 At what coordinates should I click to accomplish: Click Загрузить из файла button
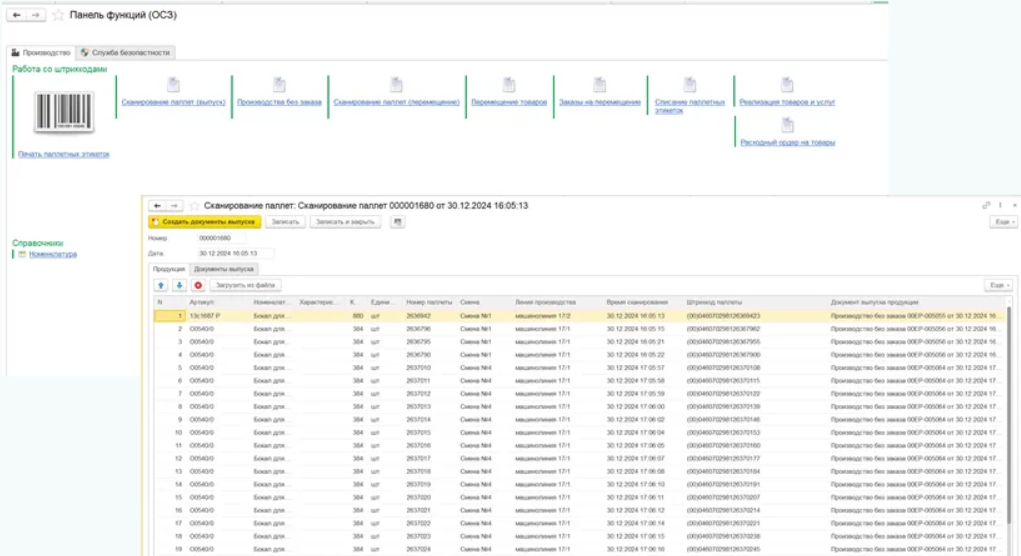(x=245, y=285)
